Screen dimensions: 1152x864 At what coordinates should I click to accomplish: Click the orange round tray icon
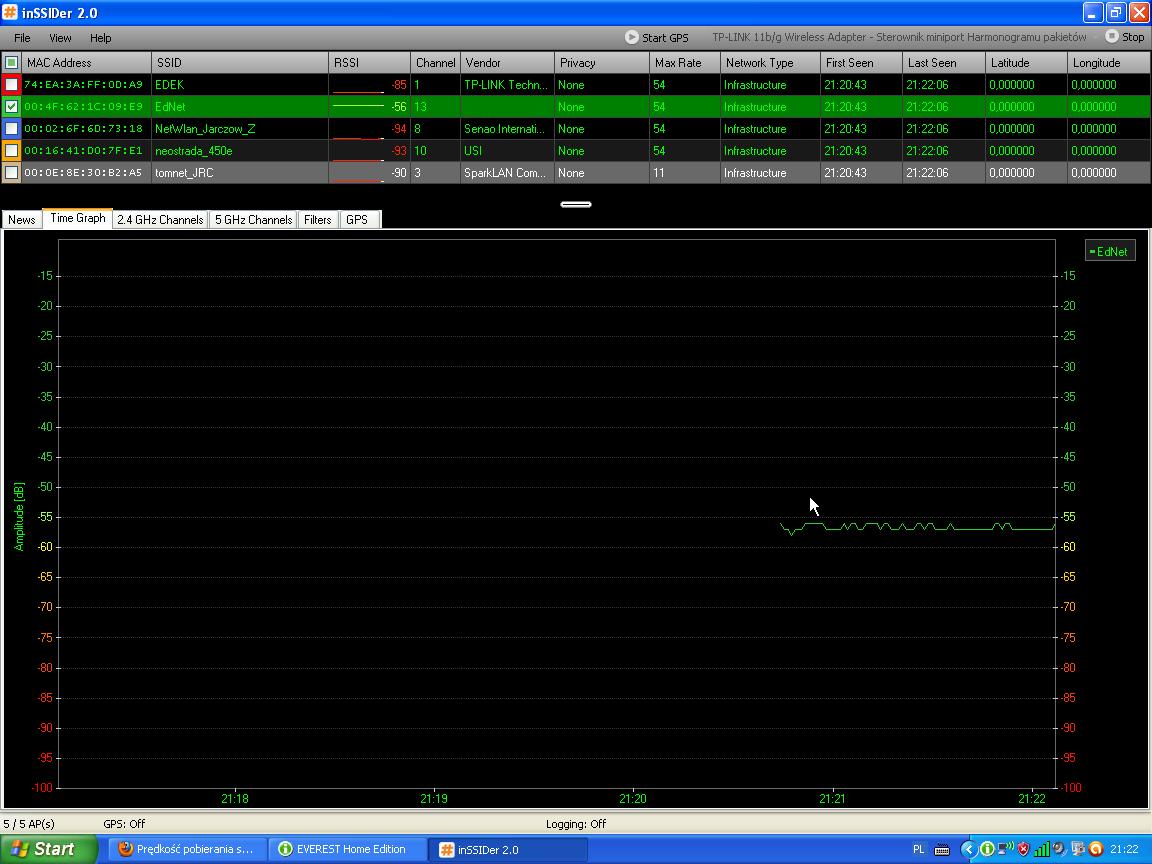click(x=1095, y=849)
